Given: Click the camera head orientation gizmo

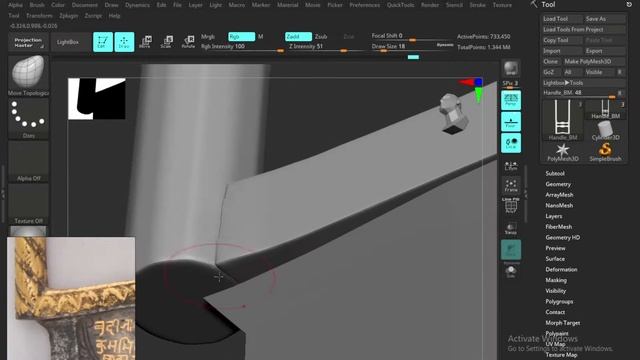Looking at the screenshot, I should coord(452,113).
